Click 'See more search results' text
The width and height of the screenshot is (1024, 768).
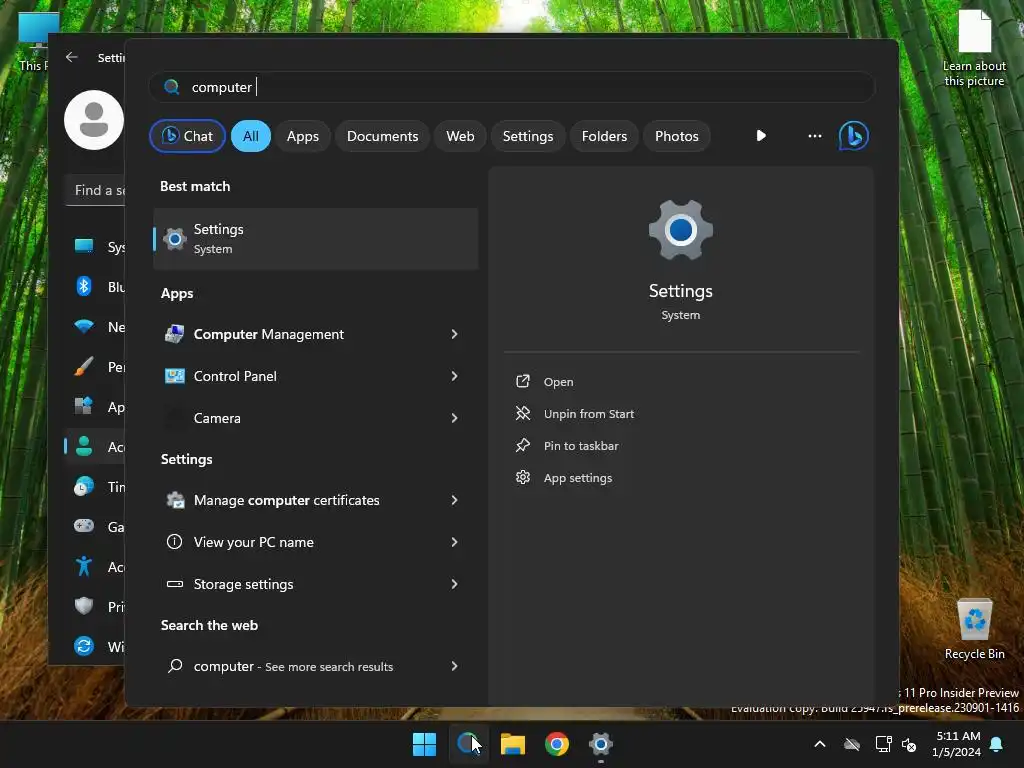pos(328,667)
